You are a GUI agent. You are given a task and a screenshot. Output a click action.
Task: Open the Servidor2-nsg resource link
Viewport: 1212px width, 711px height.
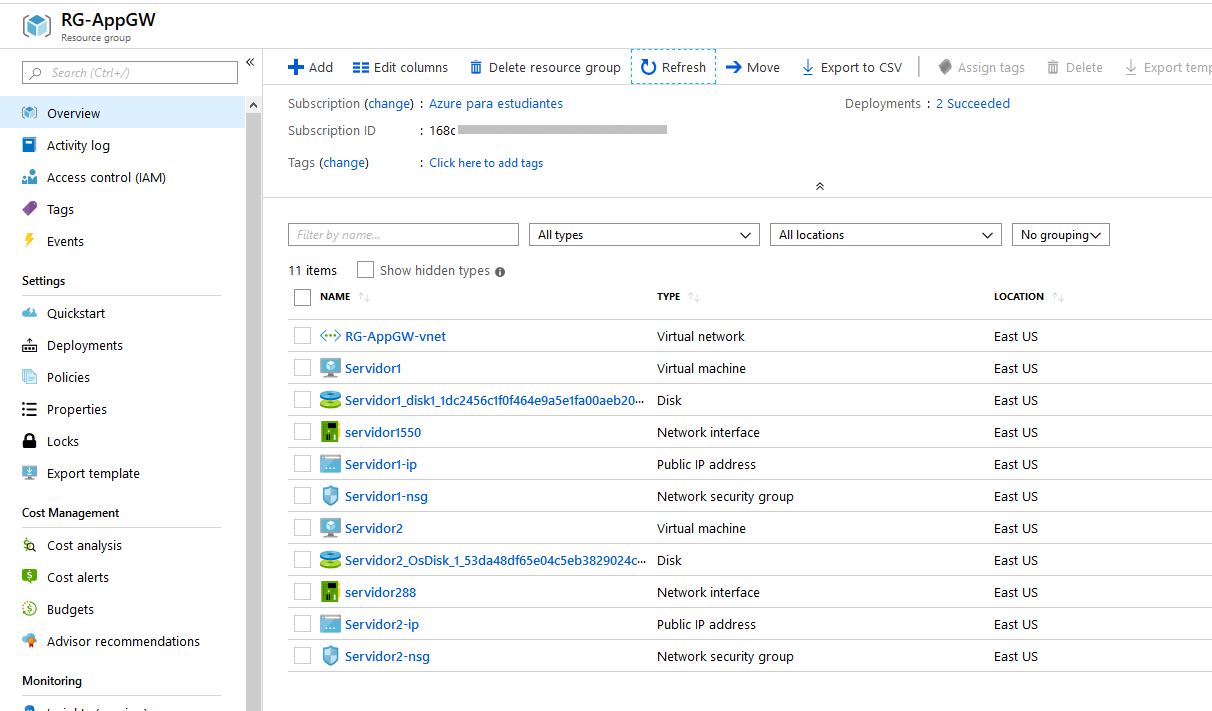click(x=387, y=656)
